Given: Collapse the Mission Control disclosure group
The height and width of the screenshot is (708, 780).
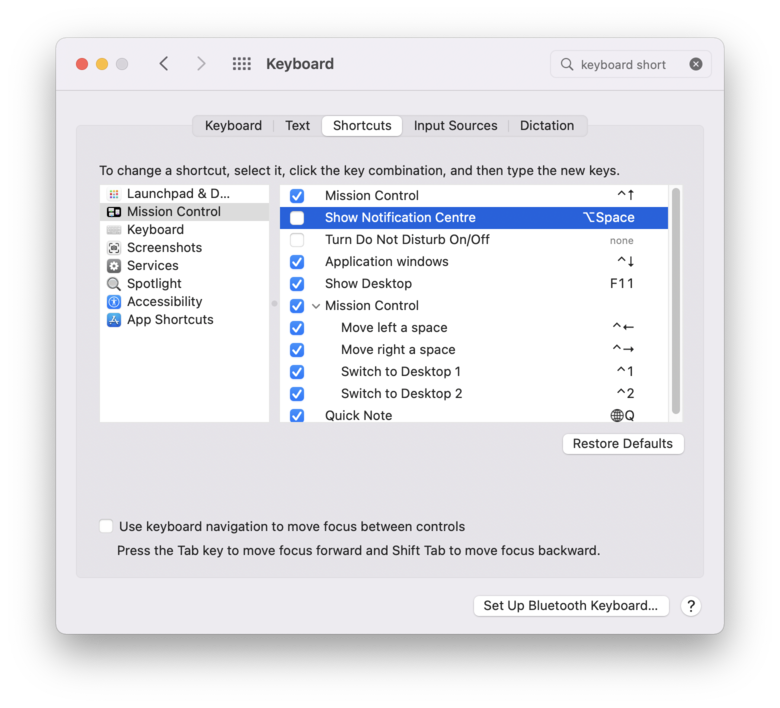Looking at the screenshot, I should click(316, 306).
